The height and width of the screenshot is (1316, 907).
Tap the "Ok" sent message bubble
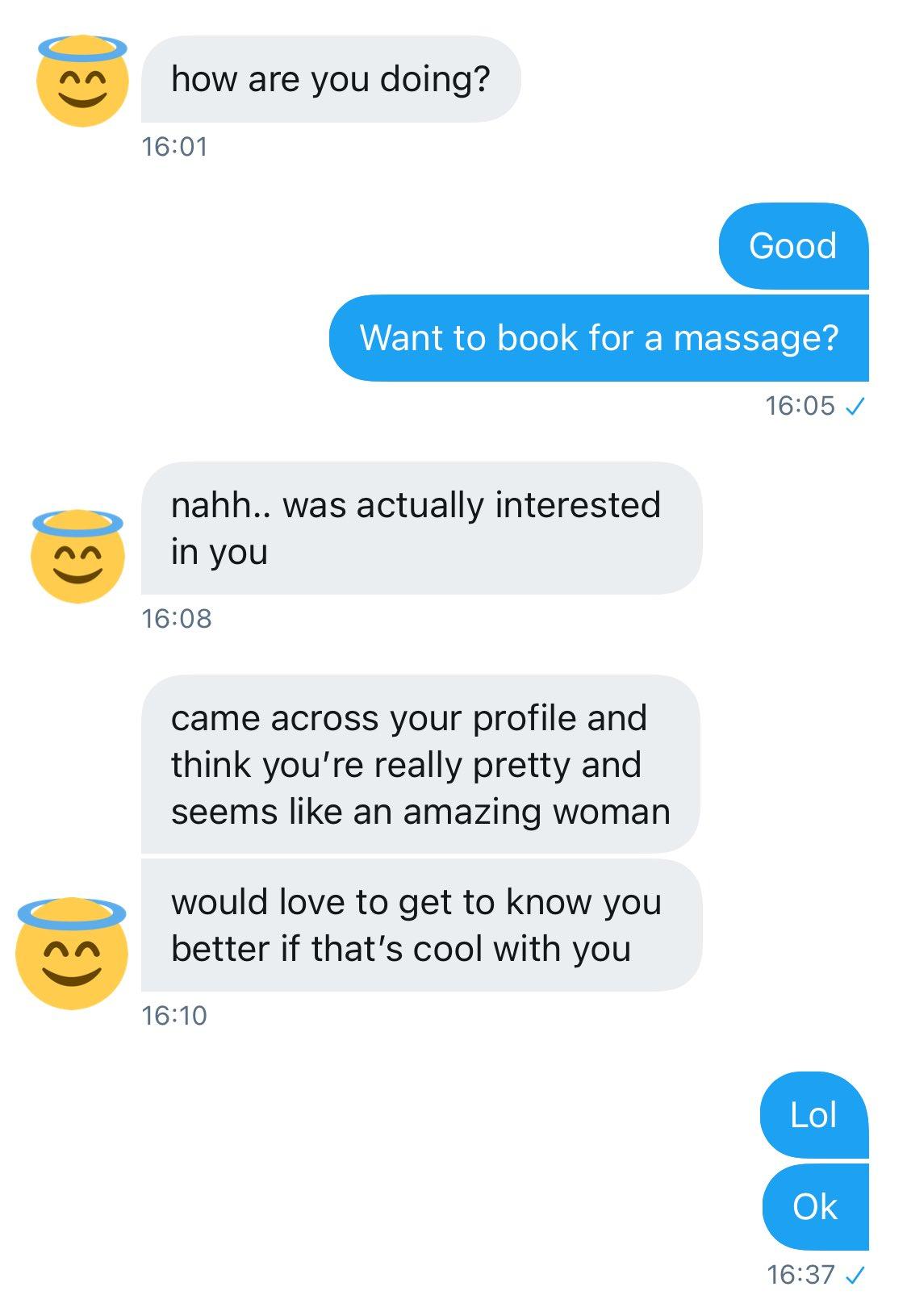point(815,1207)
